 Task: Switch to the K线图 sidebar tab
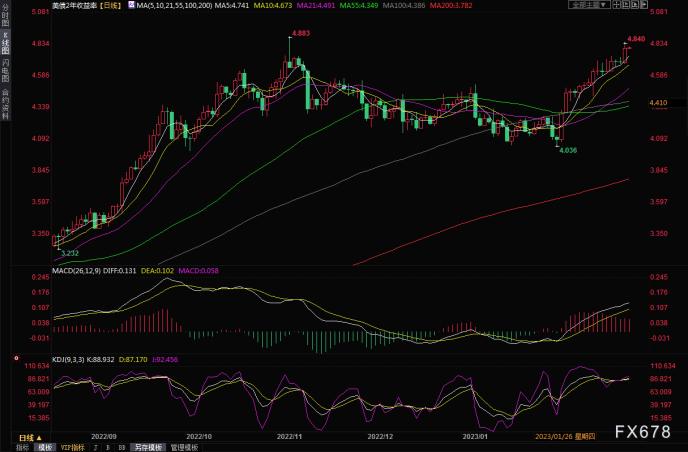click(x=5, y=43)
